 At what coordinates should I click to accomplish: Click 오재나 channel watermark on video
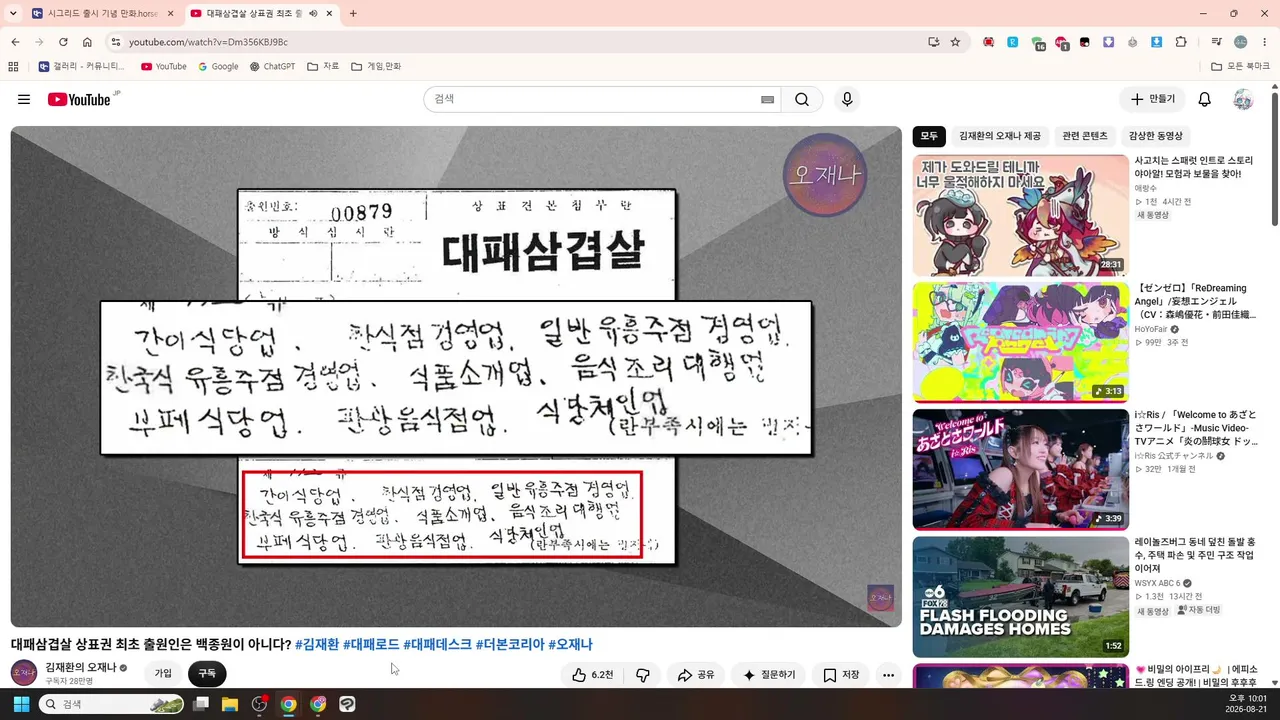[880, 598]
